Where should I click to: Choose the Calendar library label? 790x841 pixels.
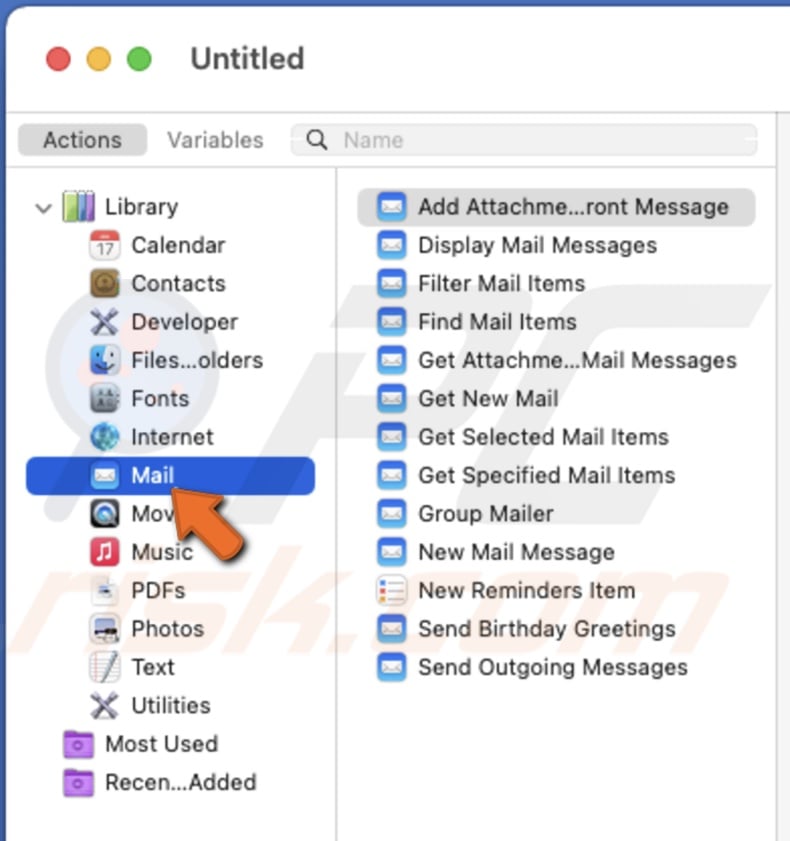[178, 245]
